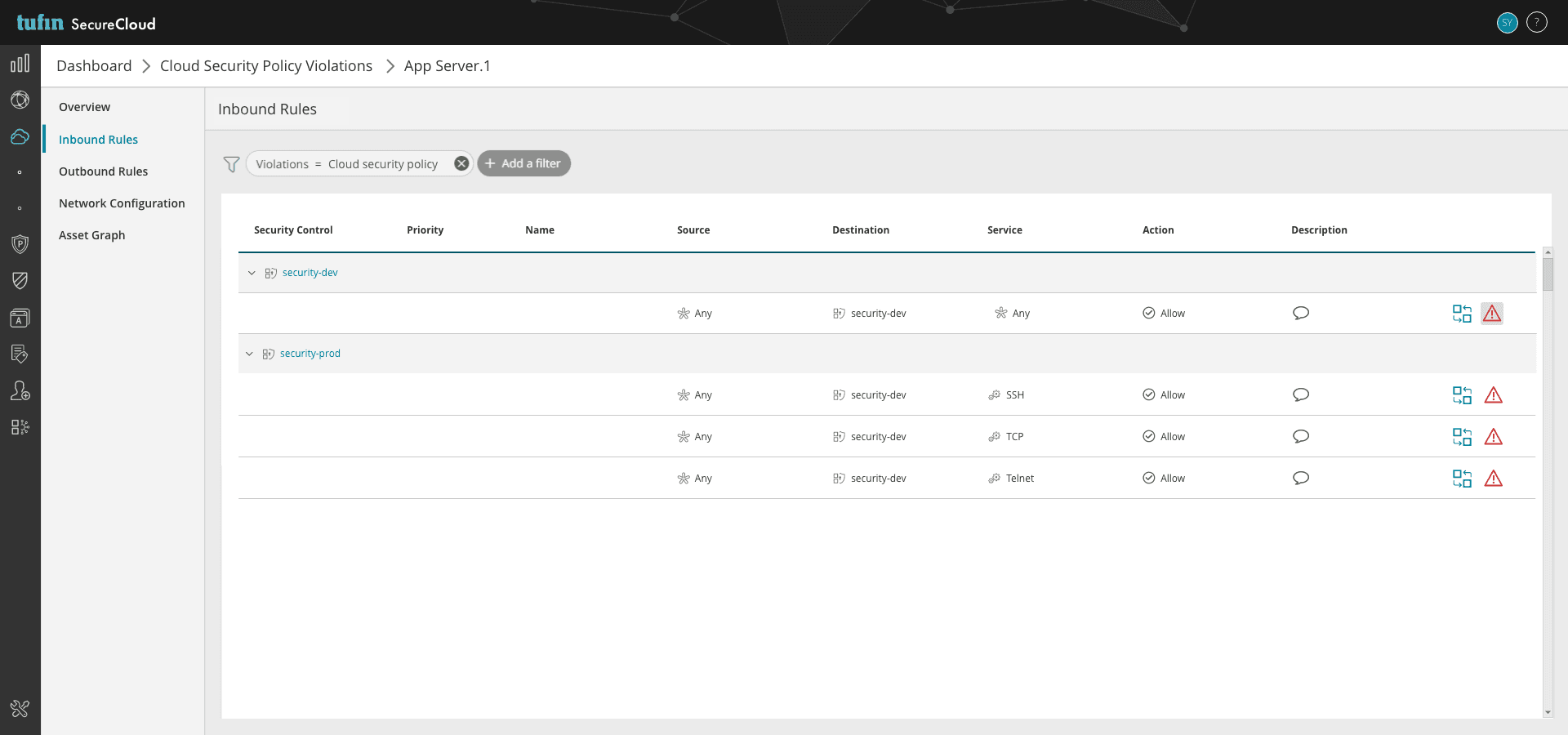Click the Name column header
Image resolution: width=1568 pixels, height=735 pixels.
point(540,230)
